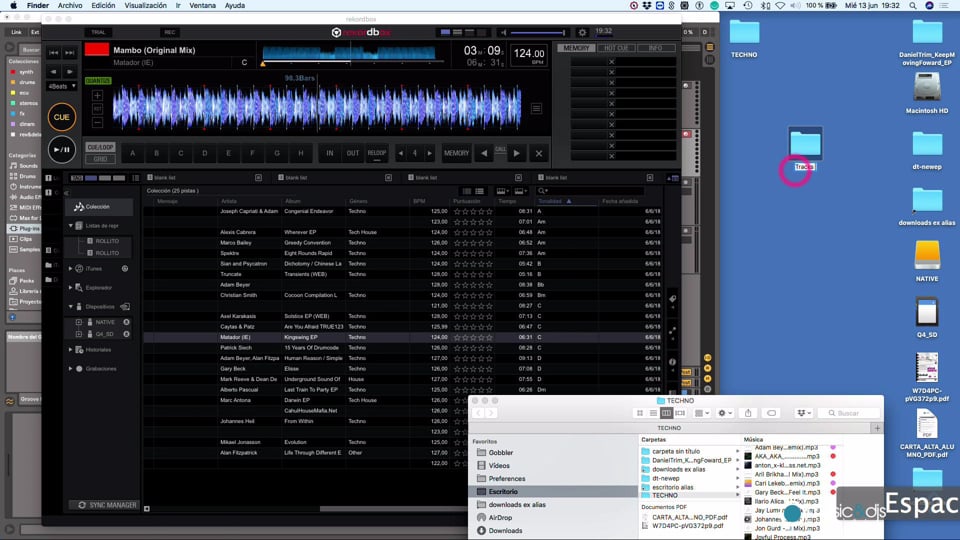
Task: Skip to next track in rekordbox player
Action: coord(70,53)
